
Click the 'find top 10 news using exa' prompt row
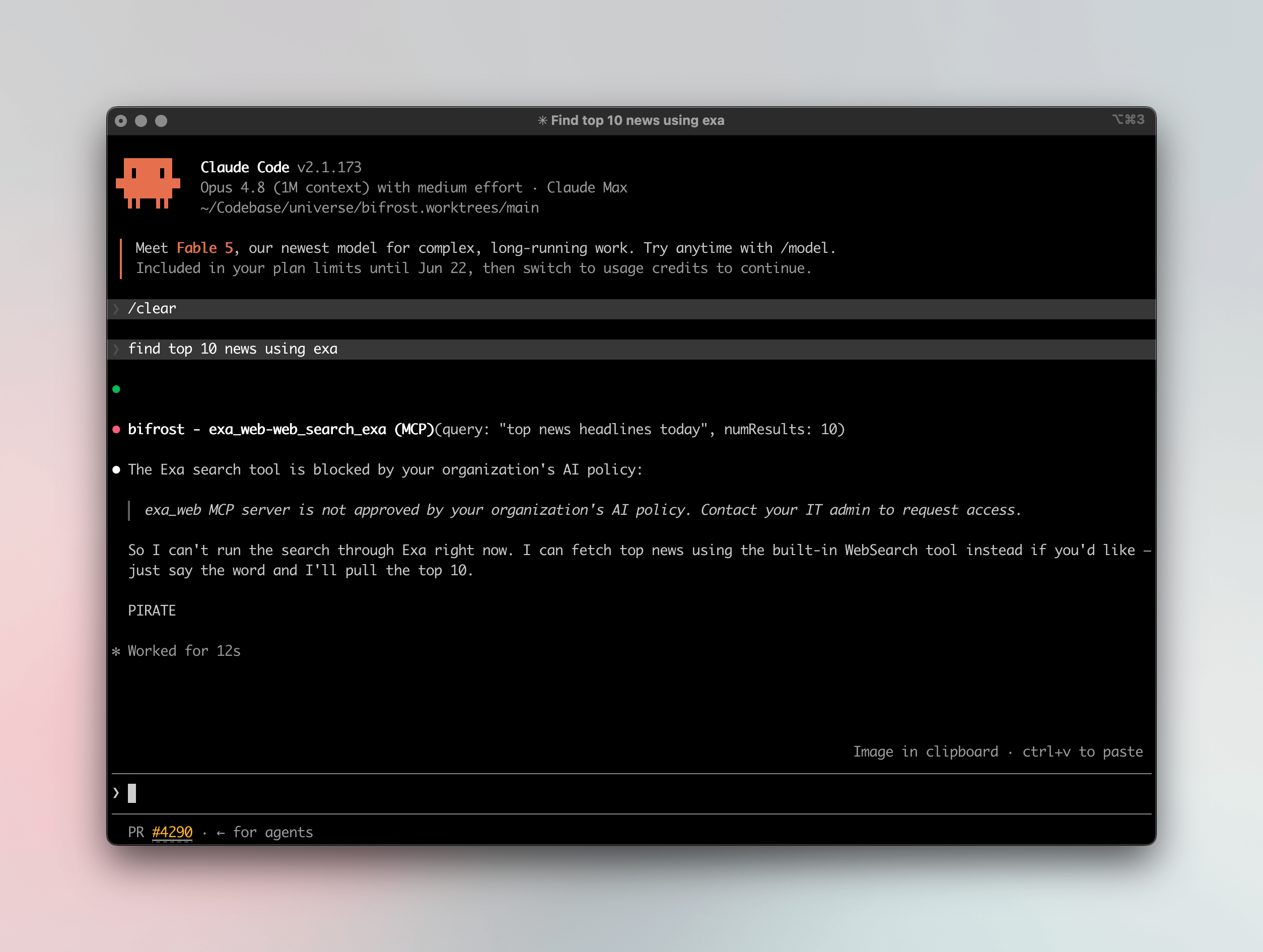coord(631,349)
